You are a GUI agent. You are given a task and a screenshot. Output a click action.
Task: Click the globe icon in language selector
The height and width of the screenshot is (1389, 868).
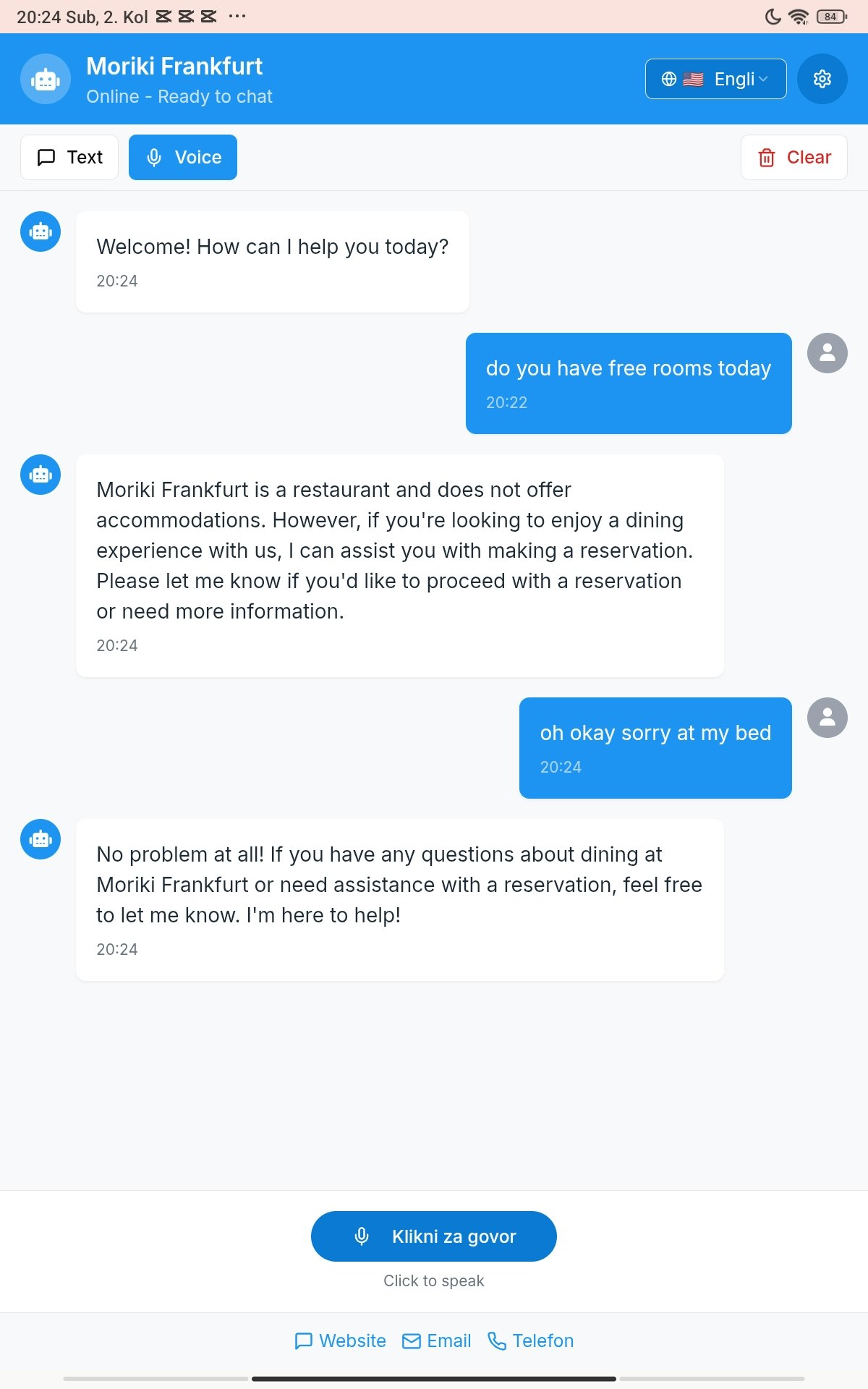coord(669,79)
